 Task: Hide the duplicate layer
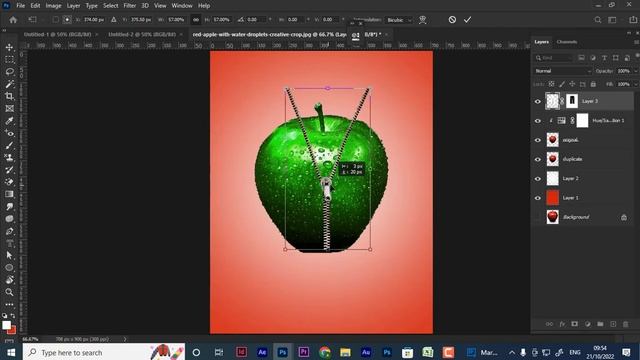pos(538,159)
